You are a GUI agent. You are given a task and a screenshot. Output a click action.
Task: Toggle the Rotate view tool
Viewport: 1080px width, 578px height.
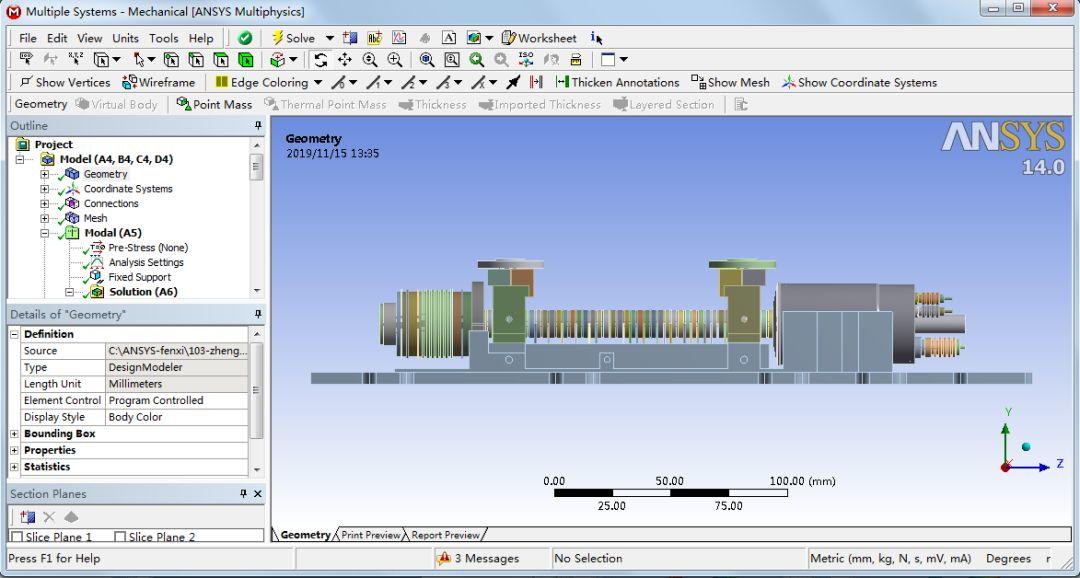(320, 59)
